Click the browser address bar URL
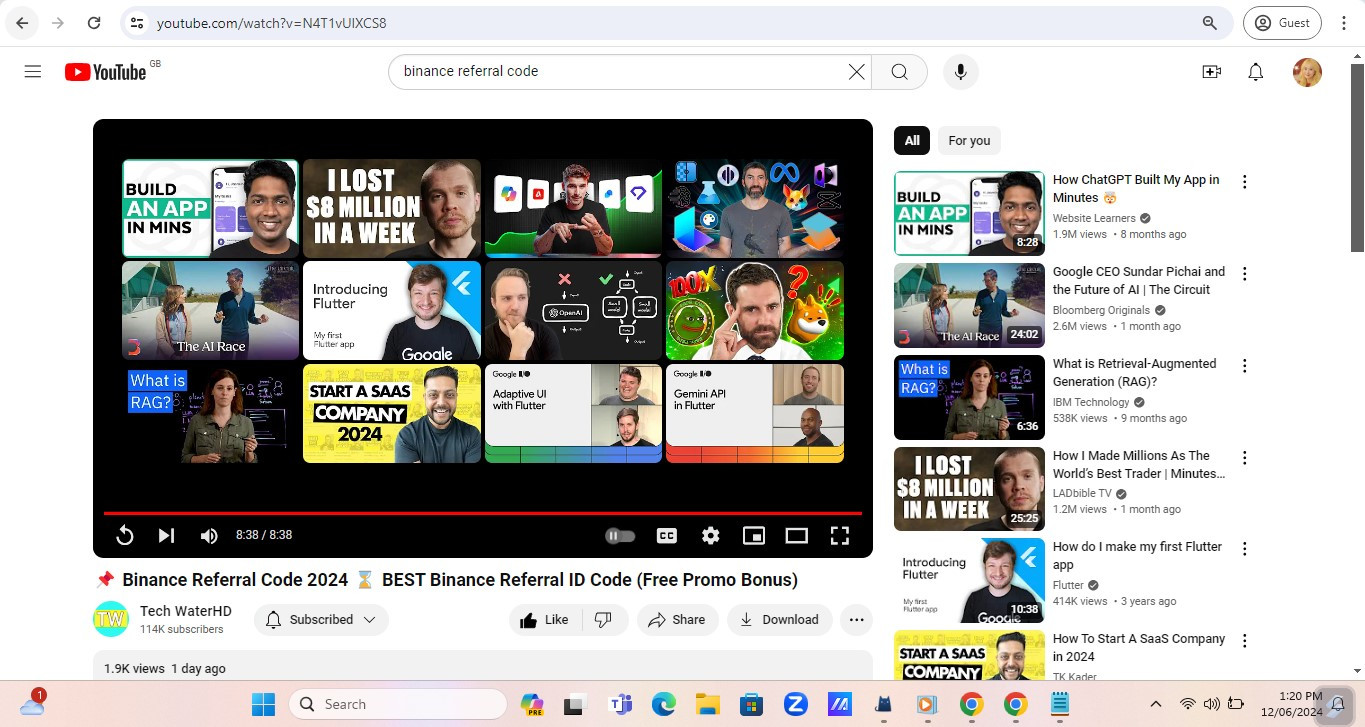This screenshot has height=727, width=1365. click(272, 23)
